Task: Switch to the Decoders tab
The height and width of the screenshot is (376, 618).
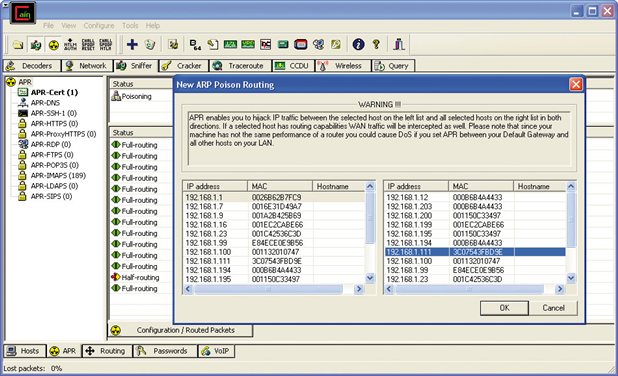Action: pyautogui.click(x=32, y=66)
